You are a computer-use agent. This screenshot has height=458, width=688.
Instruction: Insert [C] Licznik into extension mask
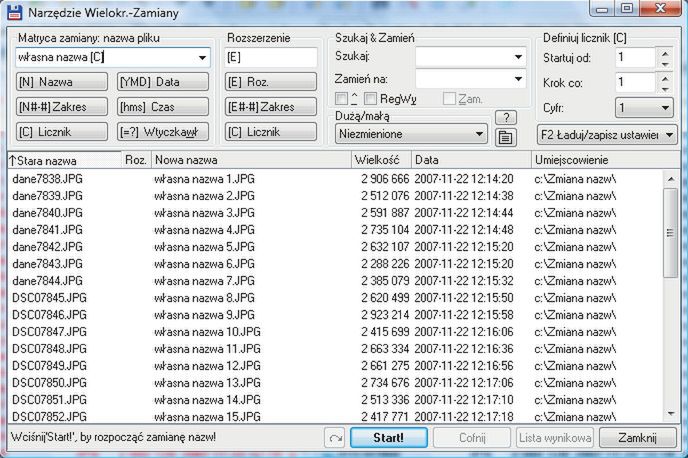point(271,132)
